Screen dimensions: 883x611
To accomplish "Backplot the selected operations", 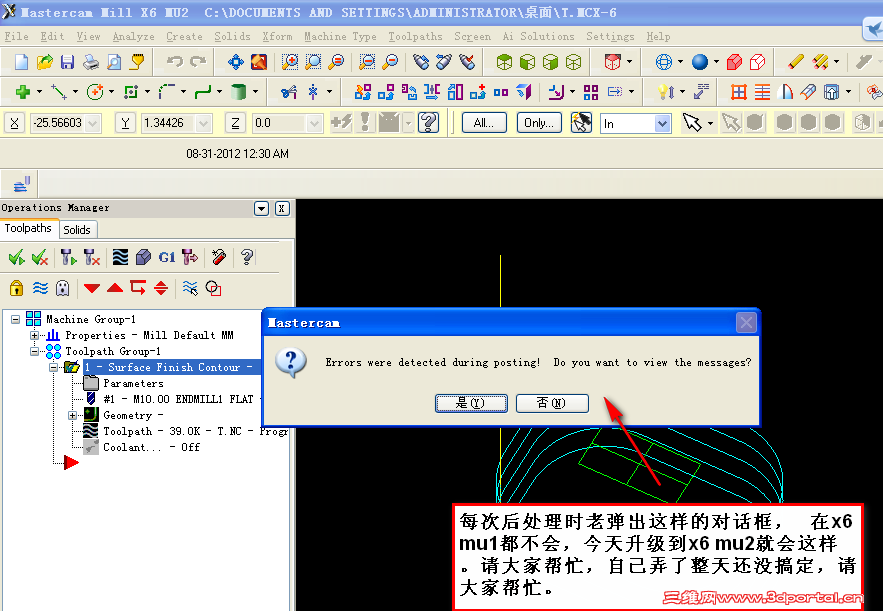I will 120,257.
